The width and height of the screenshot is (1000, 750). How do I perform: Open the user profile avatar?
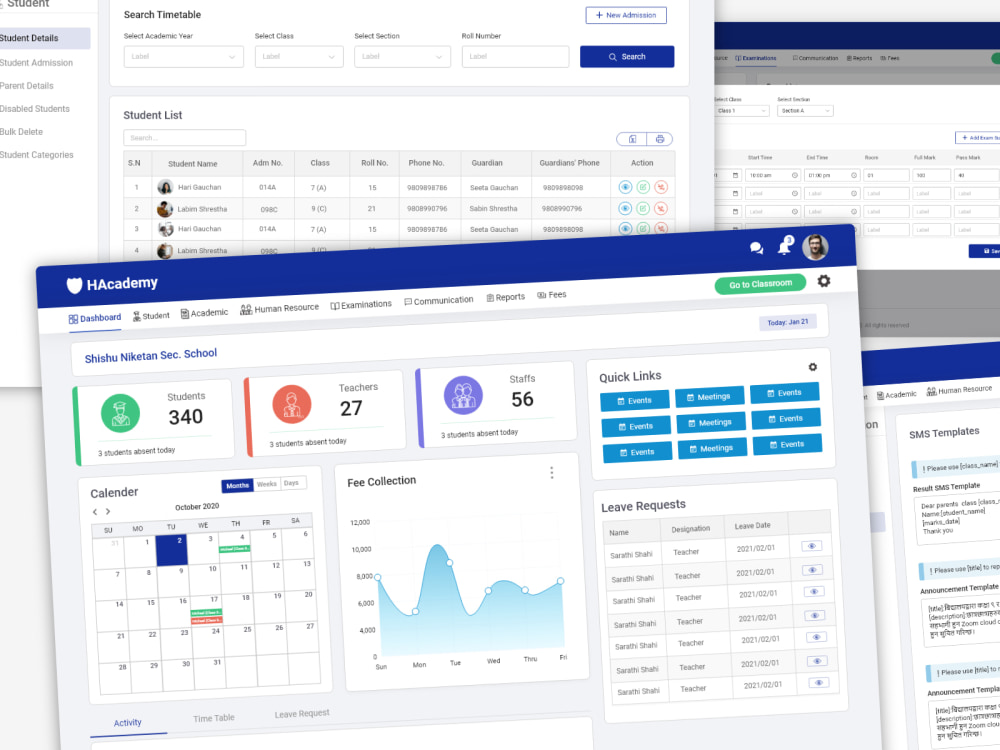click(815, 246)
